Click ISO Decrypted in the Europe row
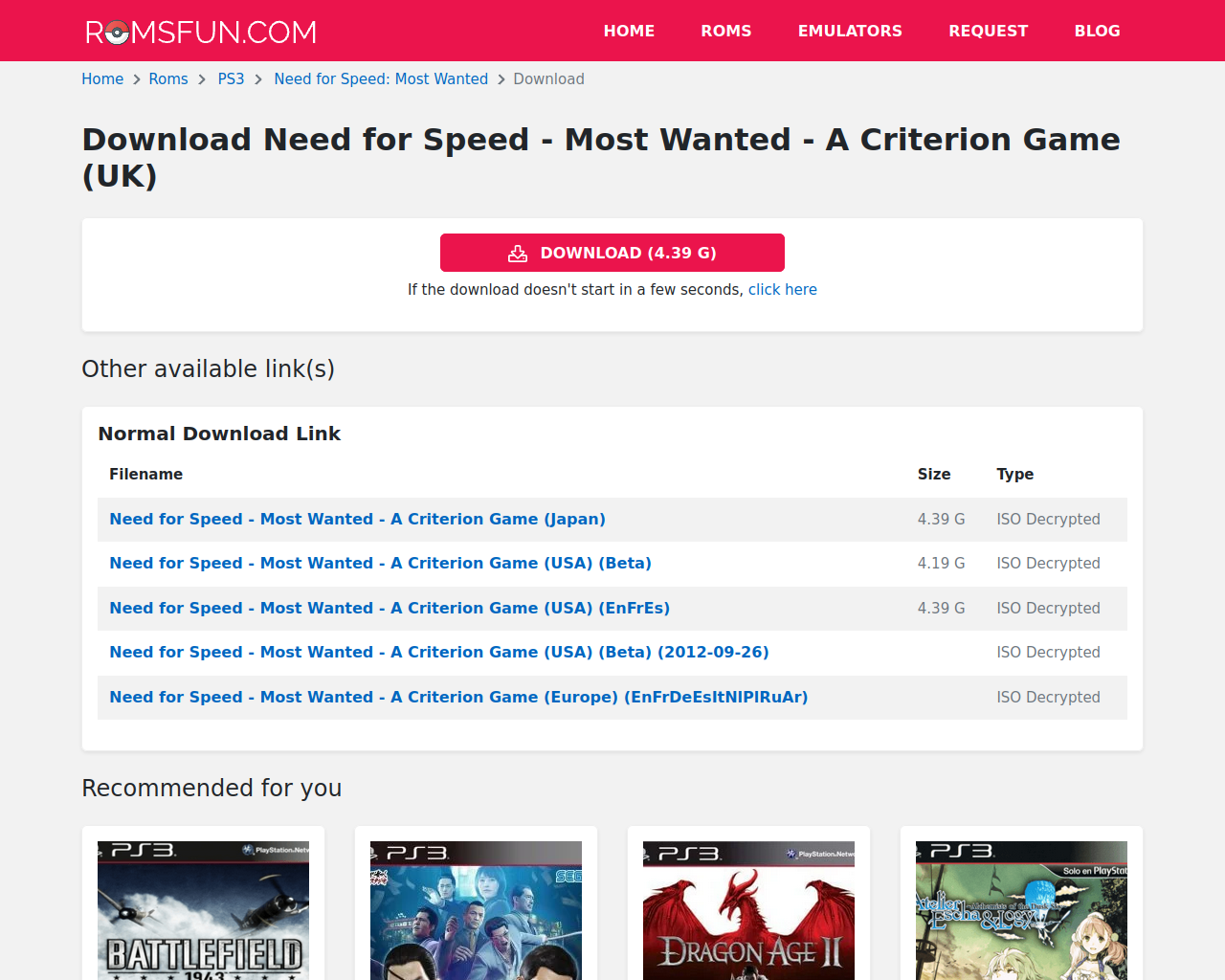The height and width of the screenshot is (980, 1225). click(1048, 698)
